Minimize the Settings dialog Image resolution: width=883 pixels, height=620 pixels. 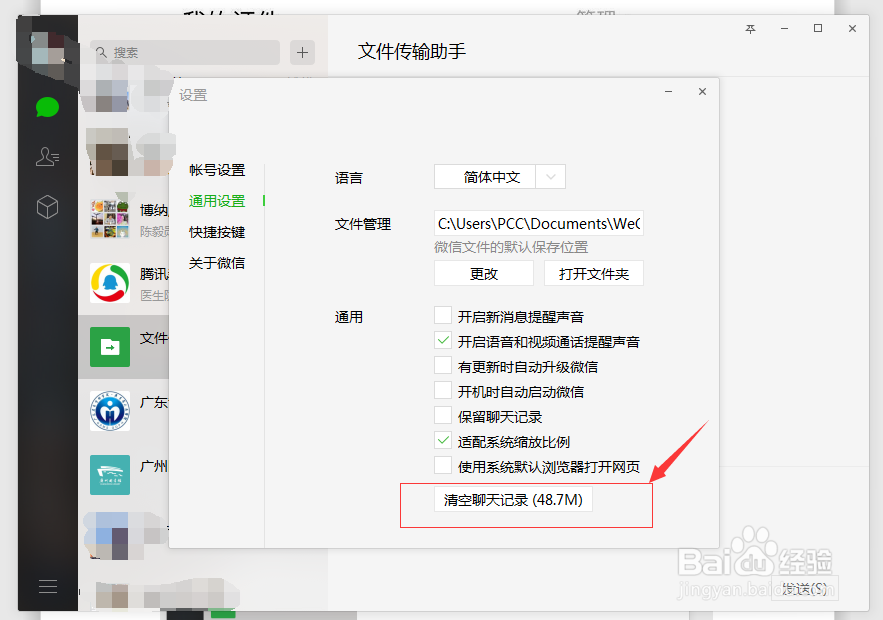(668, 91)
